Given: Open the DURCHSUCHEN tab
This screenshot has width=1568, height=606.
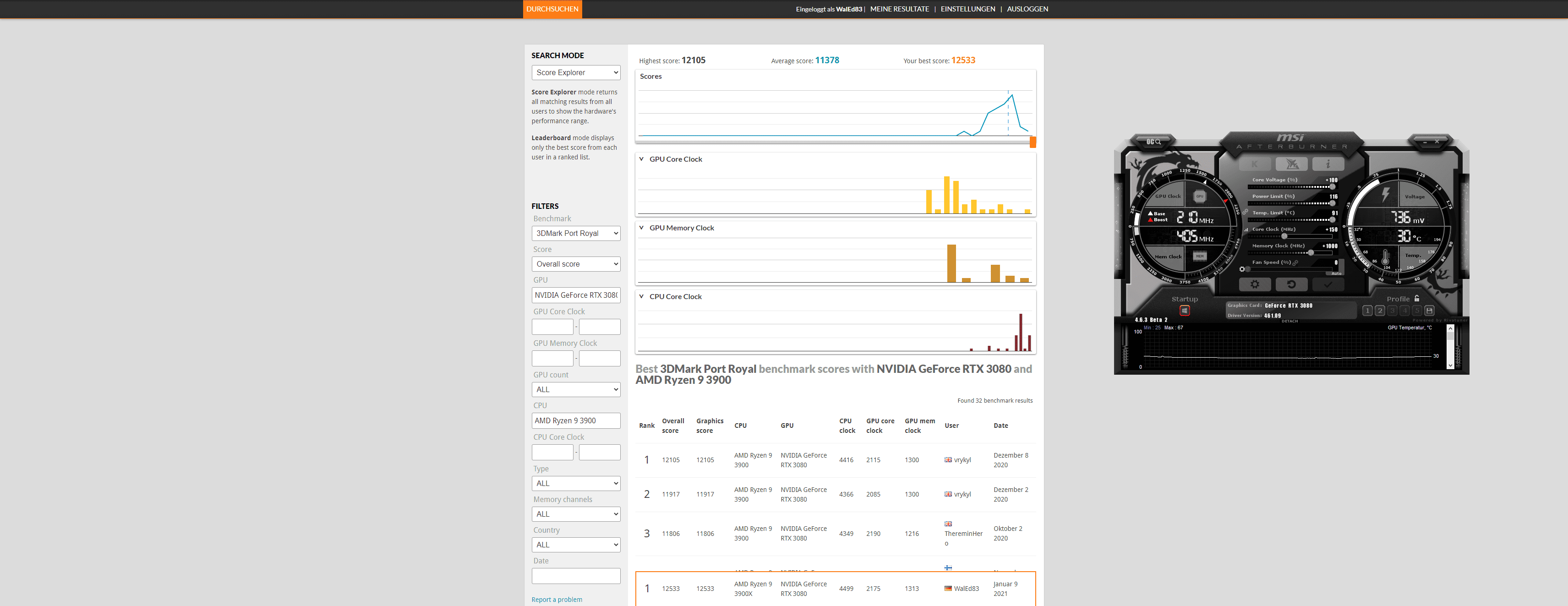Looking at the screenshot, I should point(552,9).
